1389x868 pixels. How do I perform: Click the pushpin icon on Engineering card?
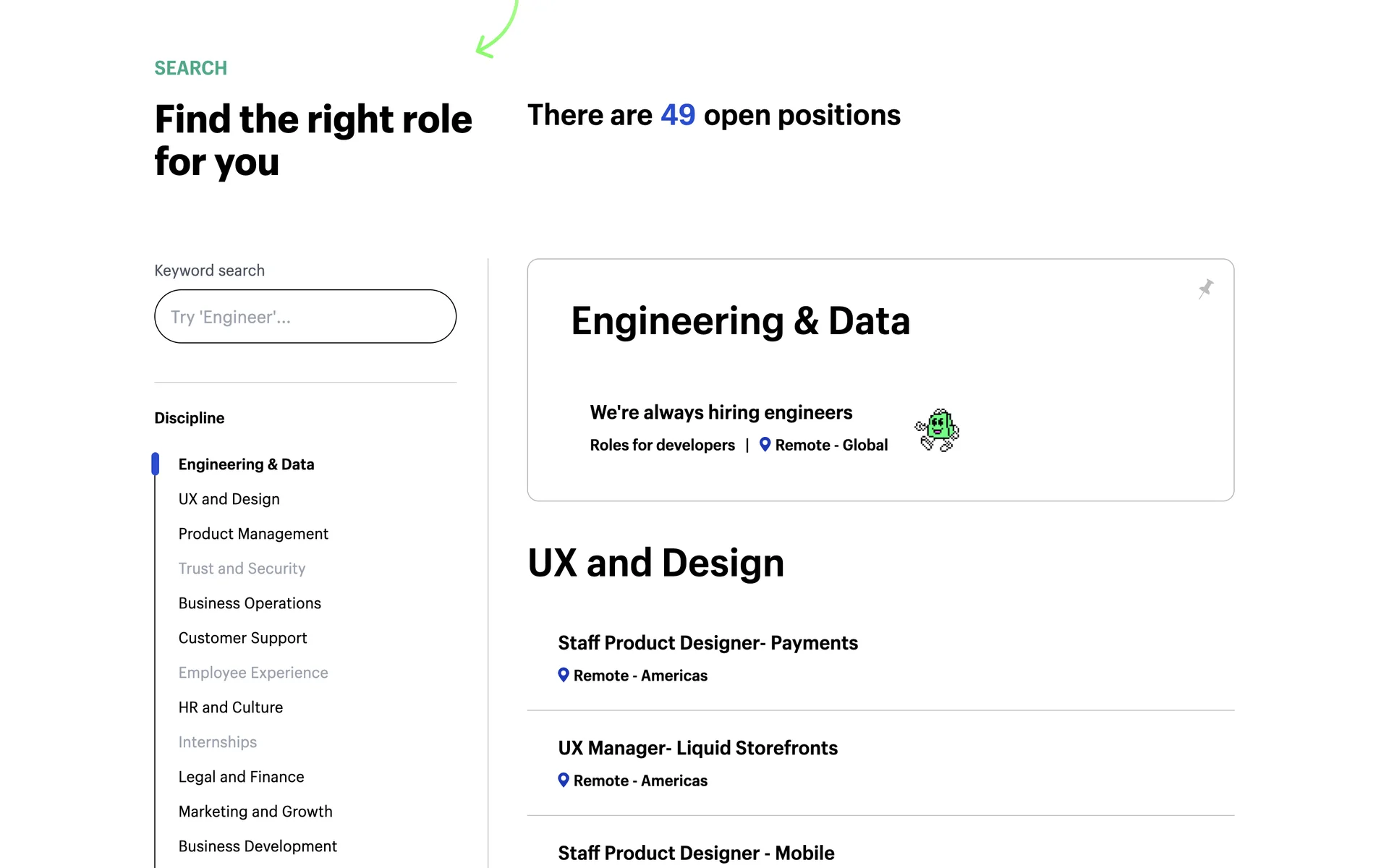[1205, 289]
